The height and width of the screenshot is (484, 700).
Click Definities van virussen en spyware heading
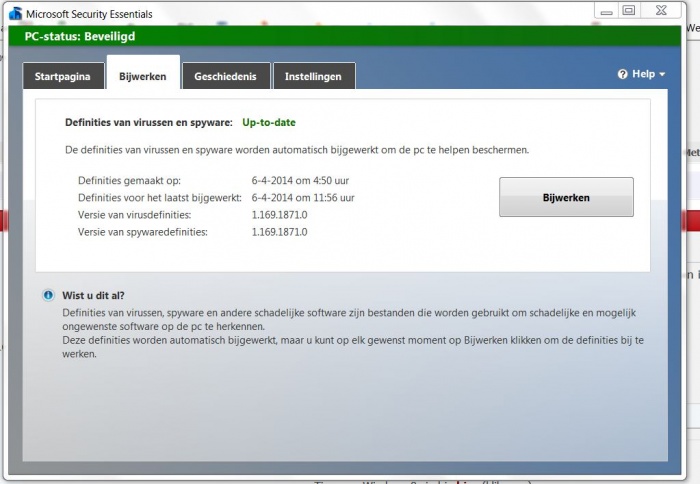coord(149,122)
